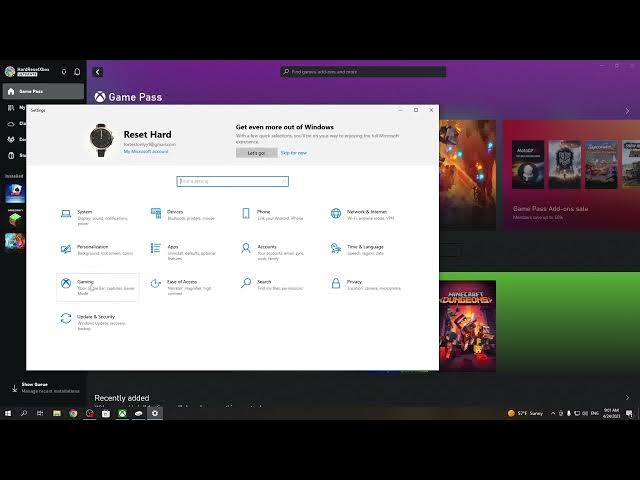Image resolution: width=640 pixels, height=480 pixels.
Task: Open the Apps settings category
Action: 187,252
